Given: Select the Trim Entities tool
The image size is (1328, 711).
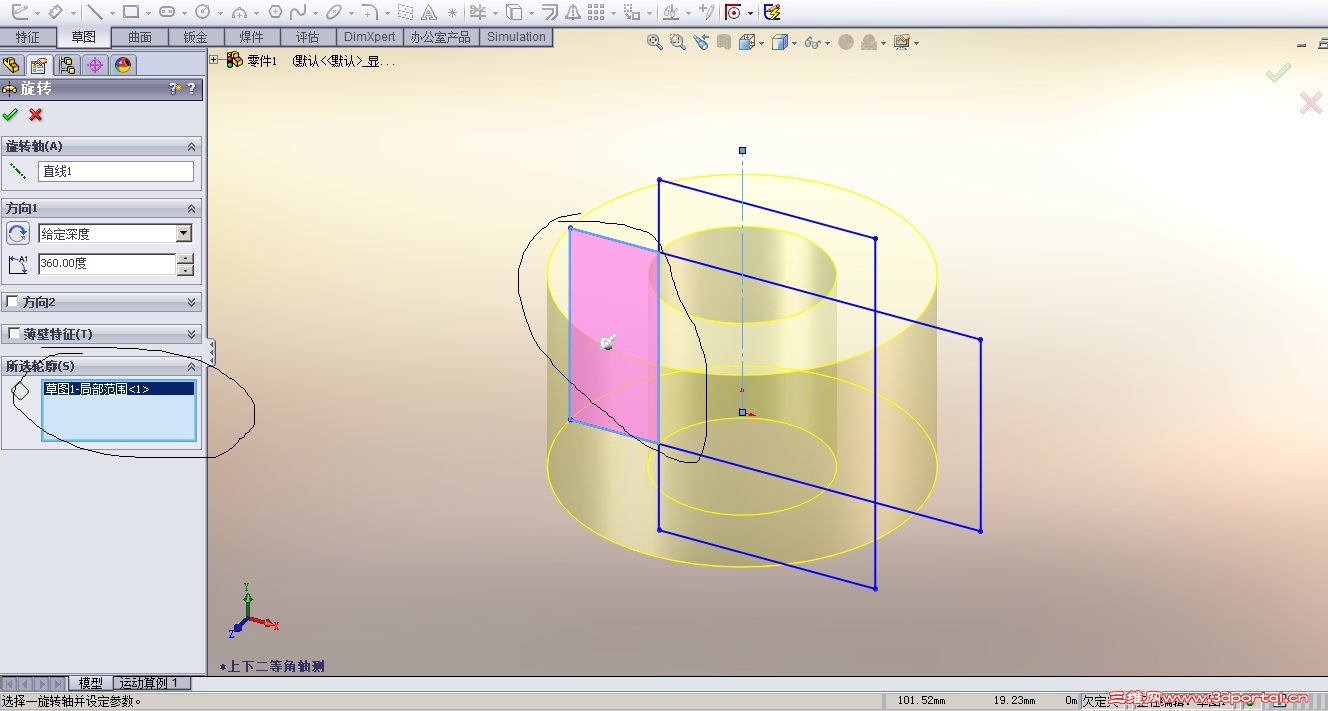Looking at the screenshot, I should 477,12.
